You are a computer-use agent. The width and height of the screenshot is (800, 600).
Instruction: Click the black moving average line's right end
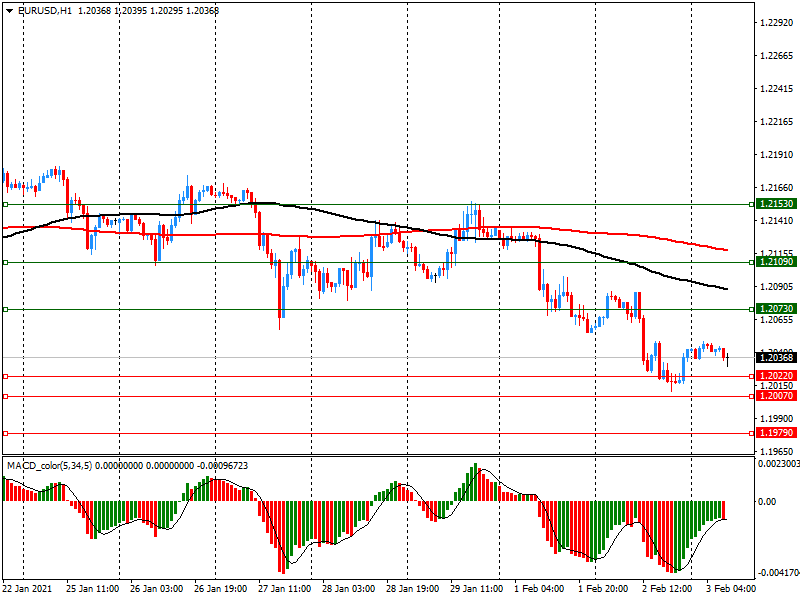725,289
